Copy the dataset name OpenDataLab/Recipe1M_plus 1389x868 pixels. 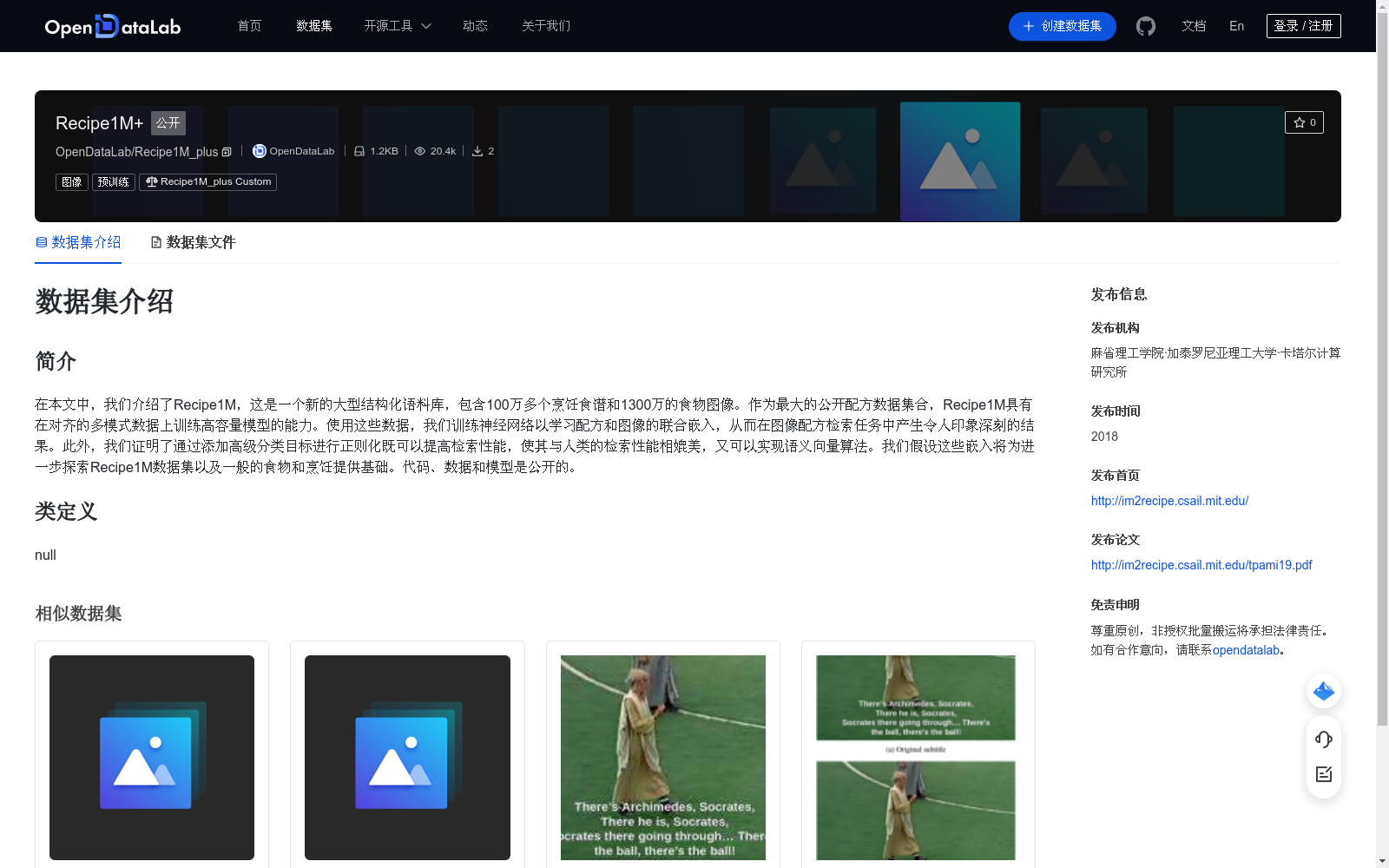click(227, 152)
